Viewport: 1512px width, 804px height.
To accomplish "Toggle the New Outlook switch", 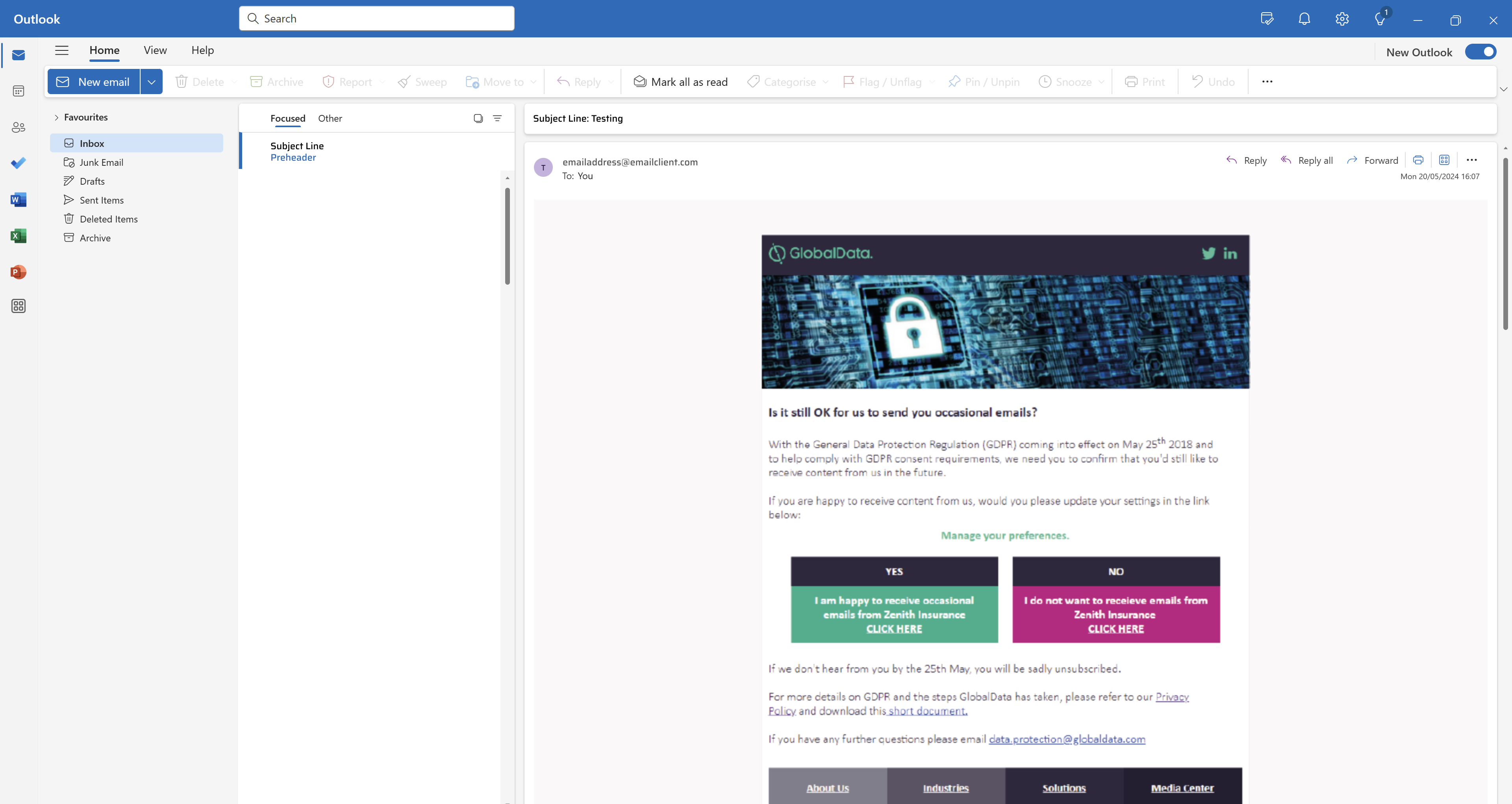I will (x=1480, y=52).
